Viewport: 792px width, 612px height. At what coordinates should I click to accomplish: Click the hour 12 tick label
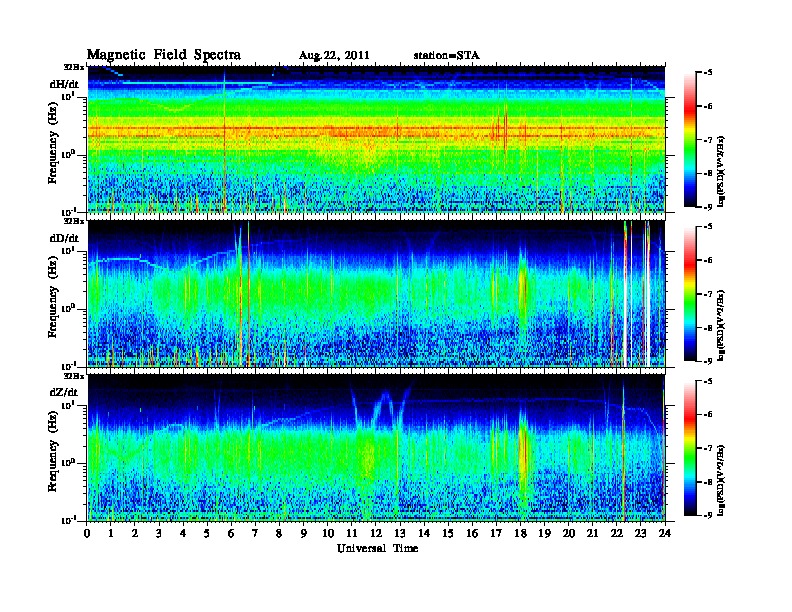coord(376,533)
